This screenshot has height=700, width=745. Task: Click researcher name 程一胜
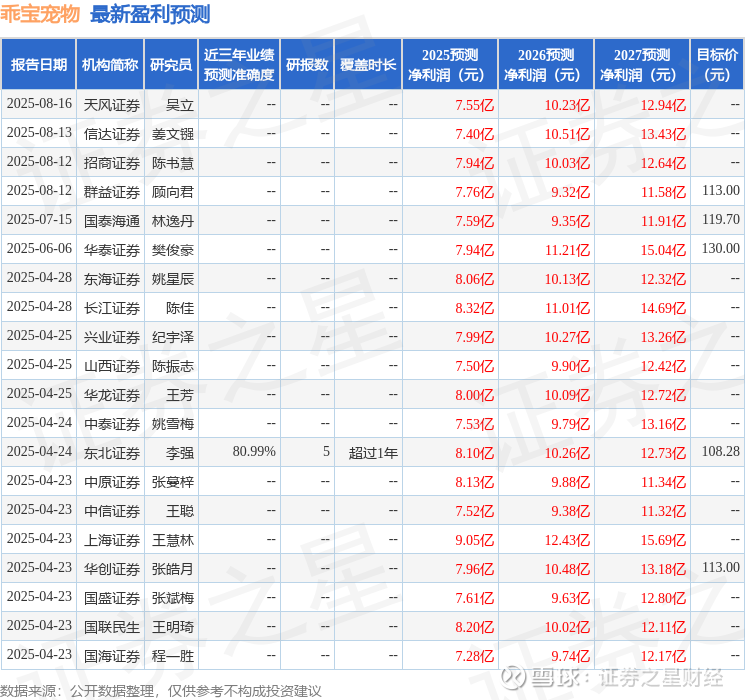click(172, 656)
